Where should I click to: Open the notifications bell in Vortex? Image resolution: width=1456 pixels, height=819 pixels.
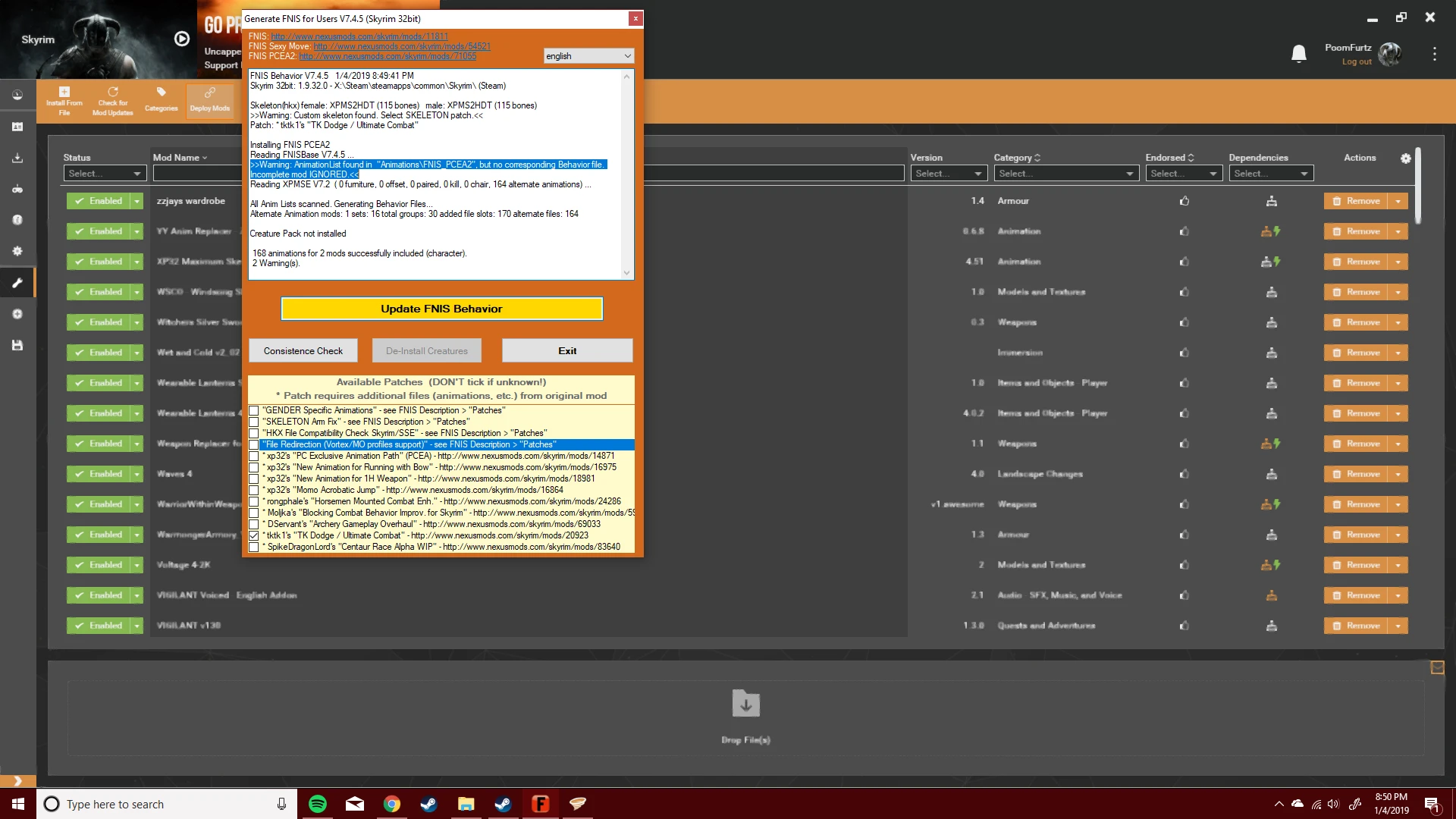coord(1299,53)
